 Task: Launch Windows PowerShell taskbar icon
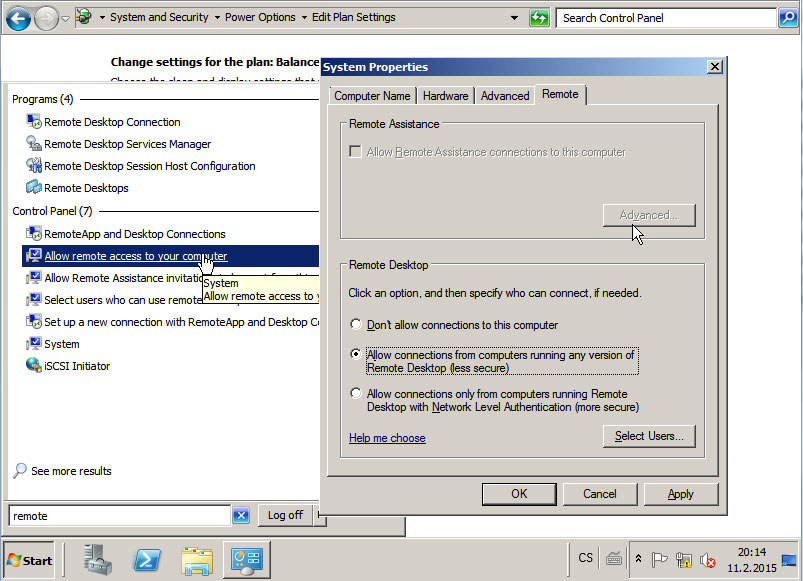[x=148, y=560]
